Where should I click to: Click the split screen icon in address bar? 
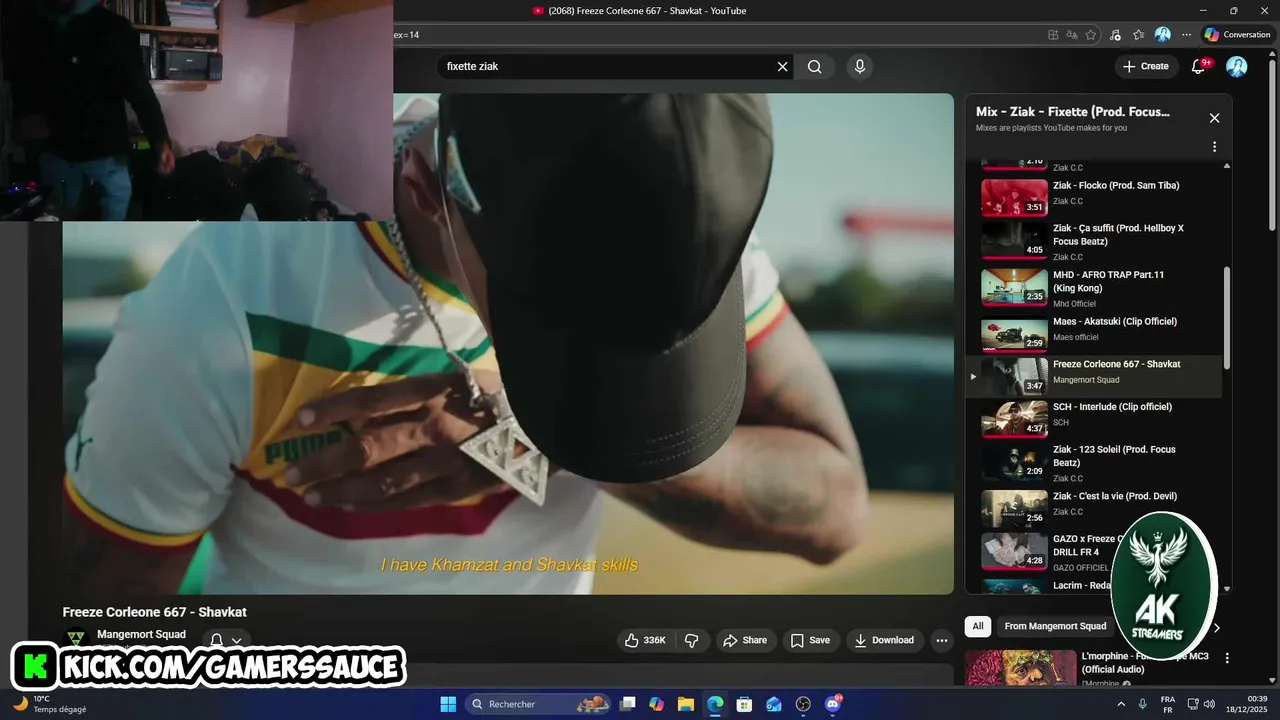1053,34
